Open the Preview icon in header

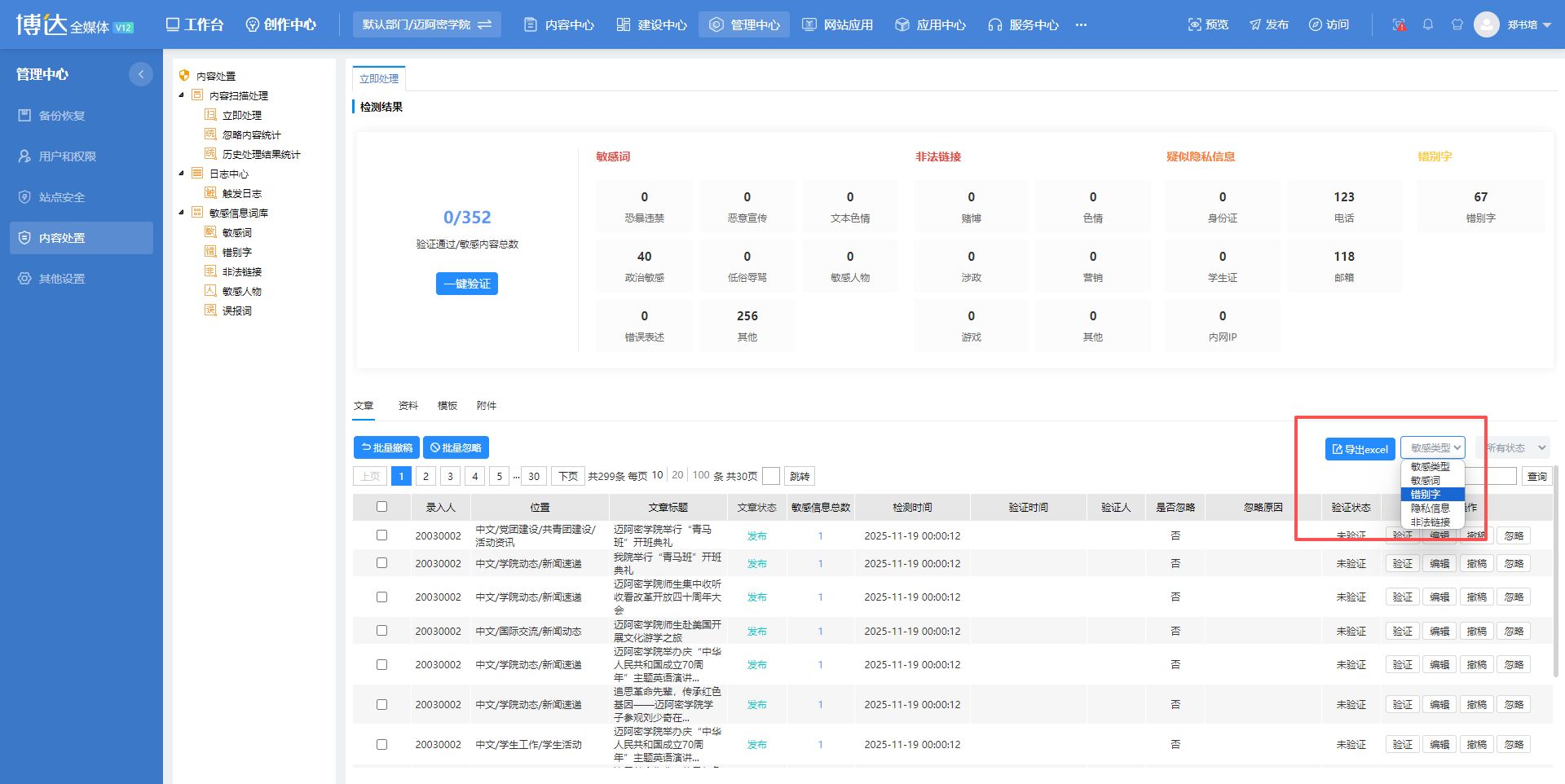(x=1195, y=24)
